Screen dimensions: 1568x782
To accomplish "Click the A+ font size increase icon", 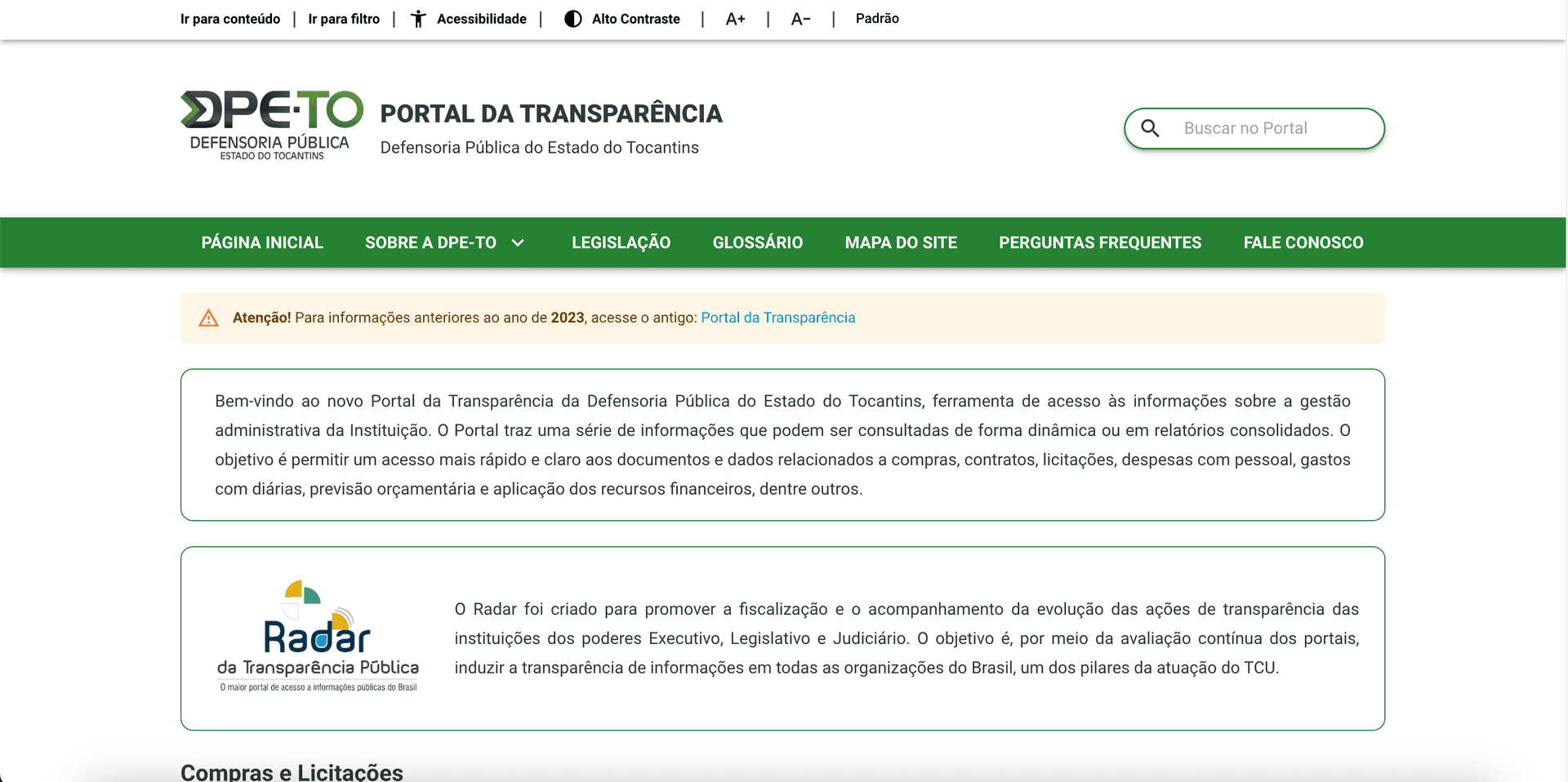I will point(734,18).
